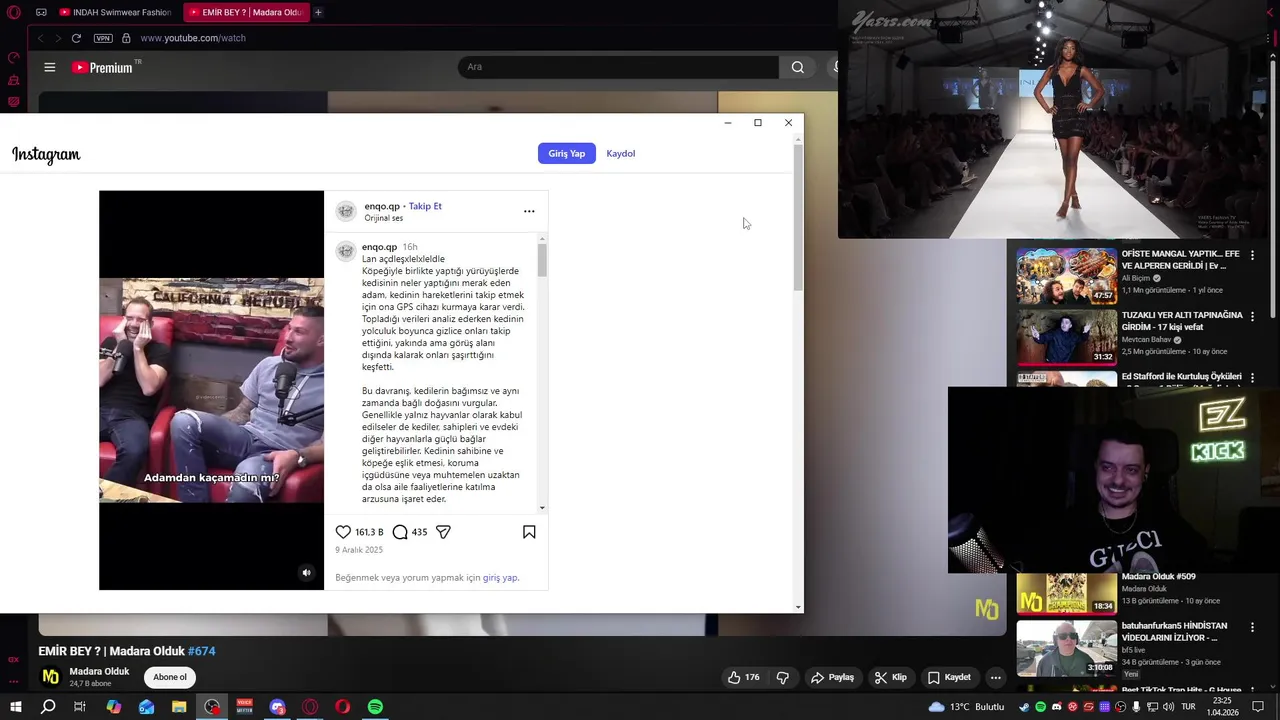The width and height of the screenshot is (1280, 720).
Task: Click the Instagram reel video
Action: (x=211, y=390)
